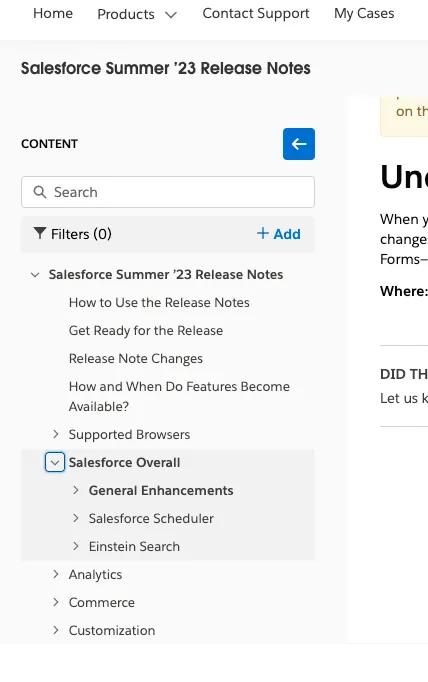This screenshot has height=682, width=428.
Task: Open How to Use the Release Notes
Action: [x=159, y=302]
